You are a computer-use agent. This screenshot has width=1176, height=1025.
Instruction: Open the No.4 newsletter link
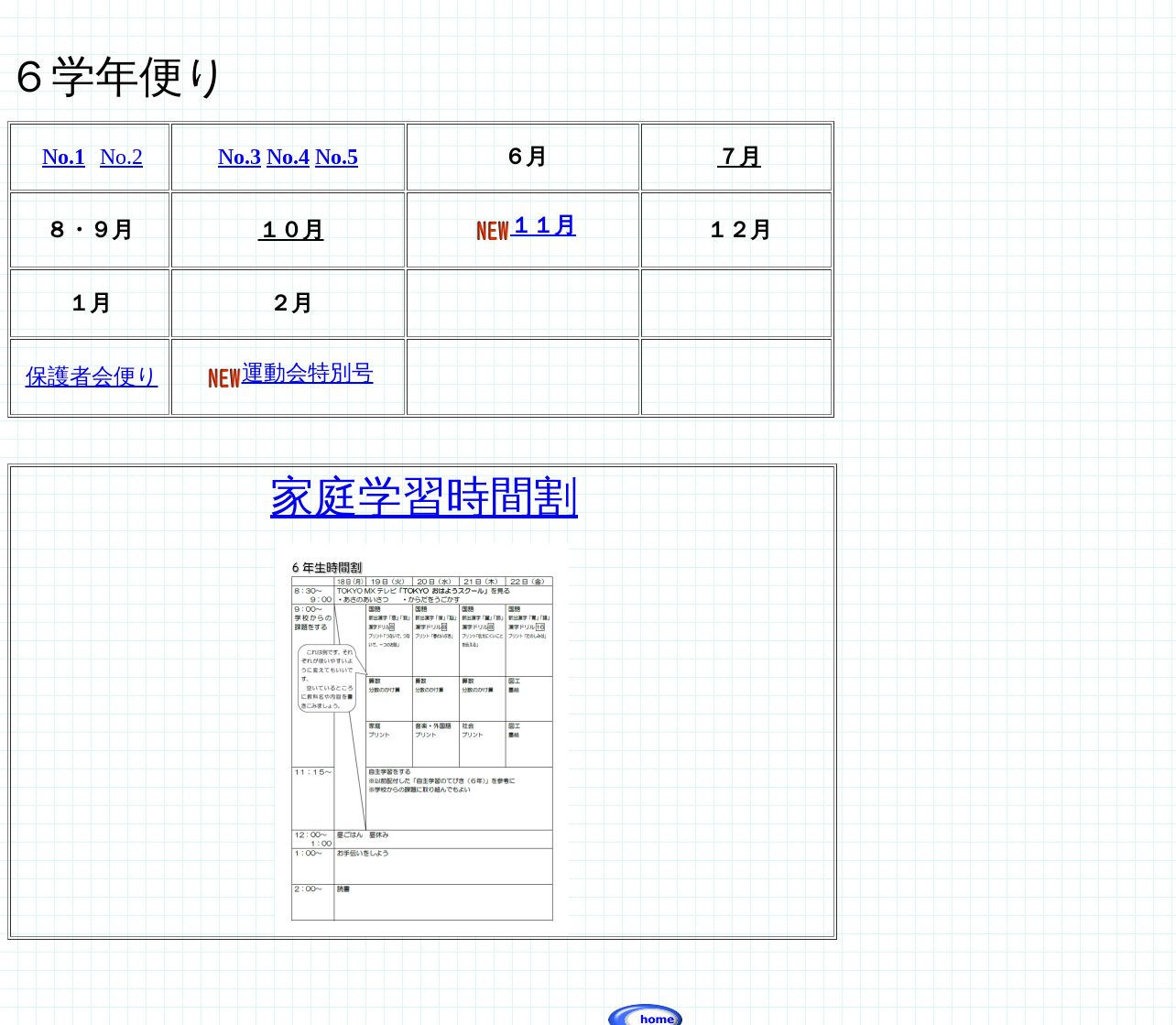[288, 157]
